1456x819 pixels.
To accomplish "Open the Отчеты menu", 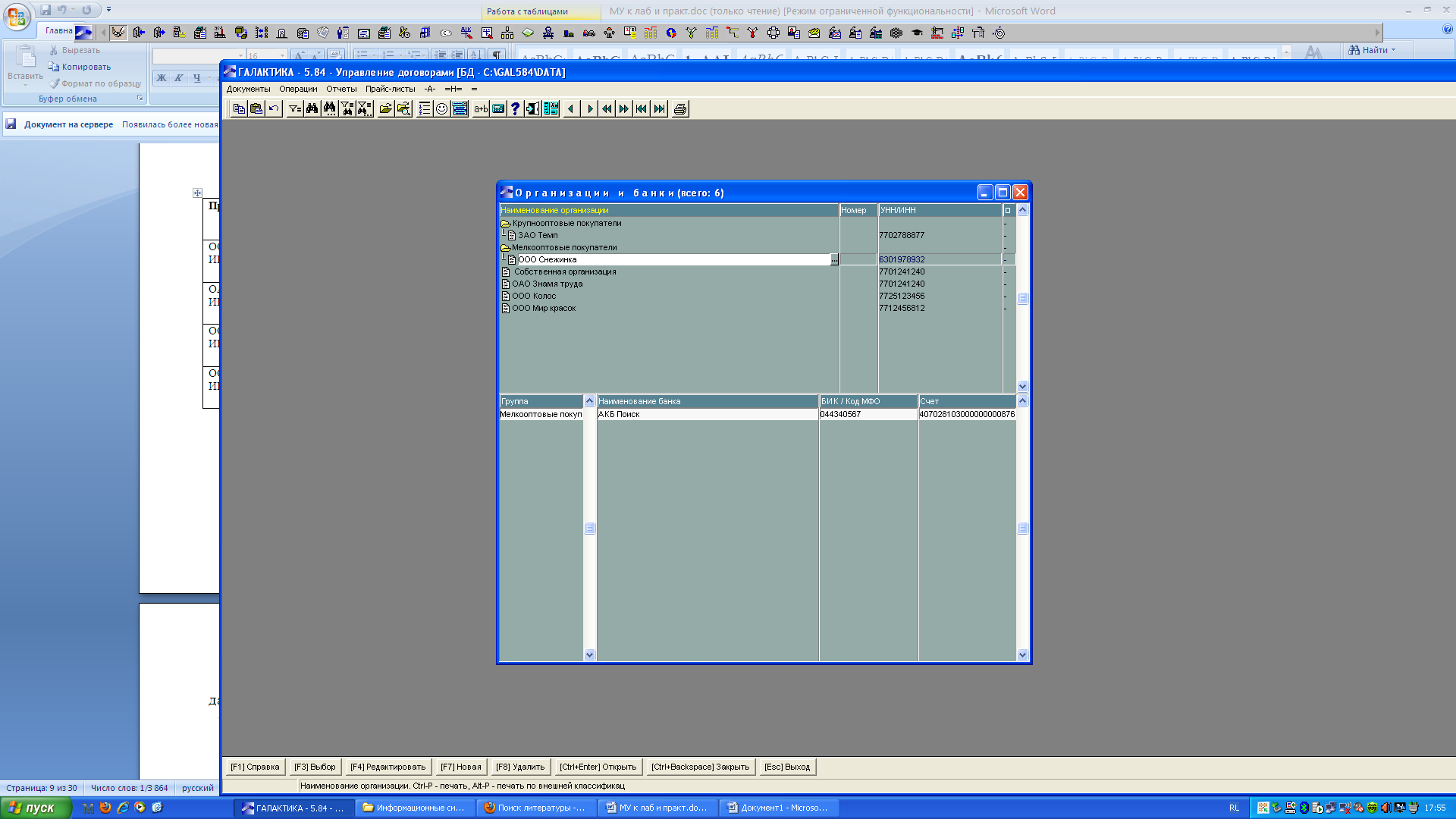I will (341, 89).
